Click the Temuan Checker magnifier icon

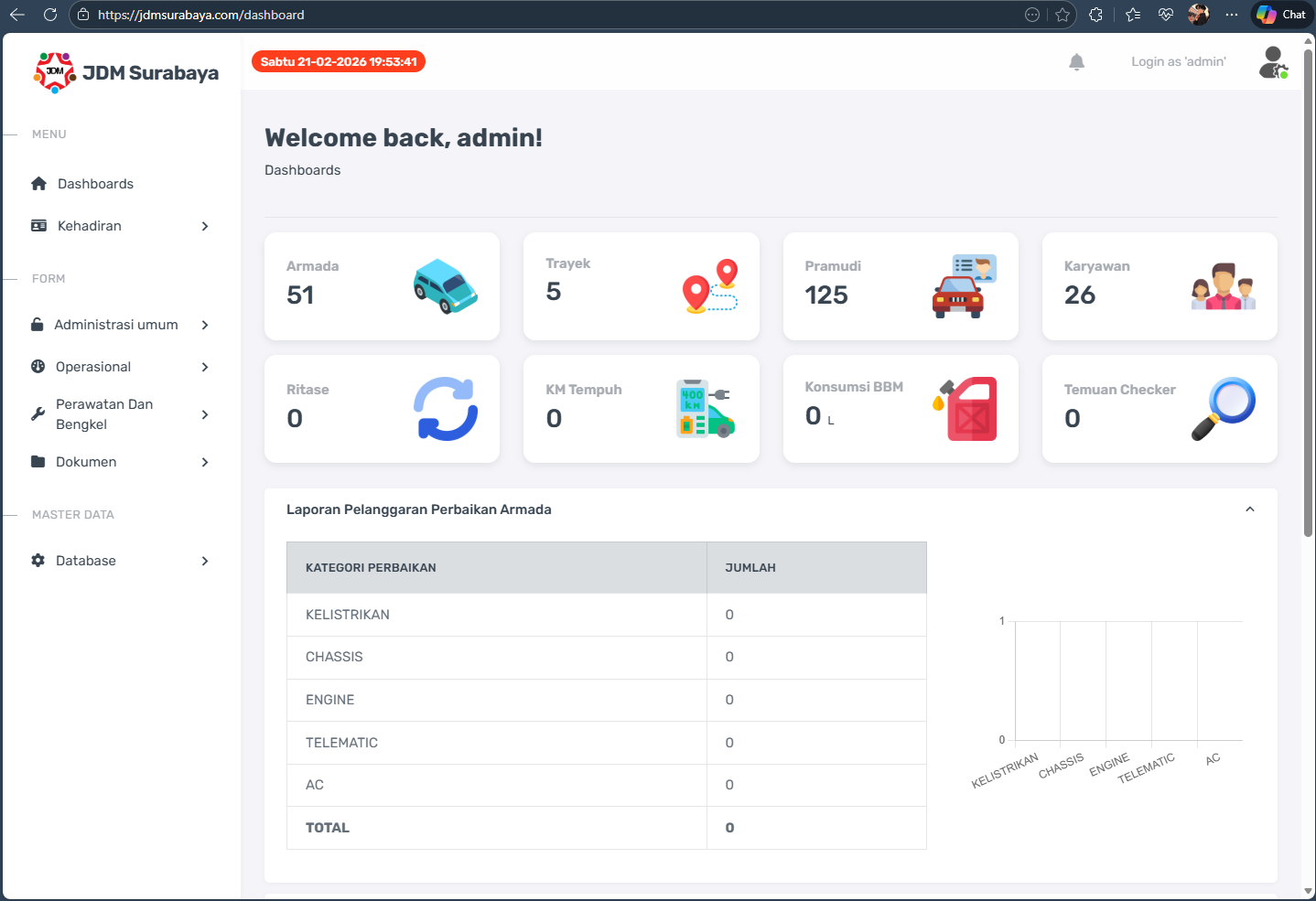point(1224,408)
